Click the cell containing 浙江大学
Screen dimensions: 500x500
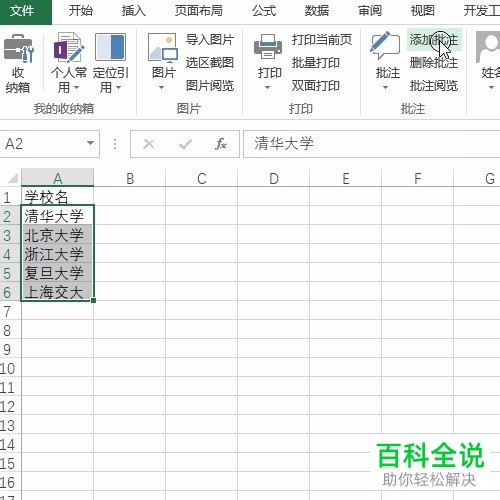58,254
